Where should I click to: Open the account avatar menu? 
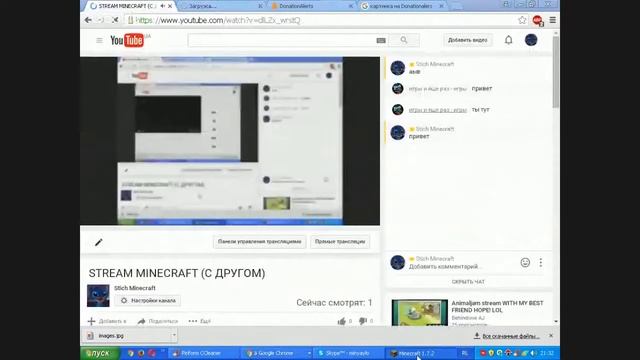click(x=531, y=40)
